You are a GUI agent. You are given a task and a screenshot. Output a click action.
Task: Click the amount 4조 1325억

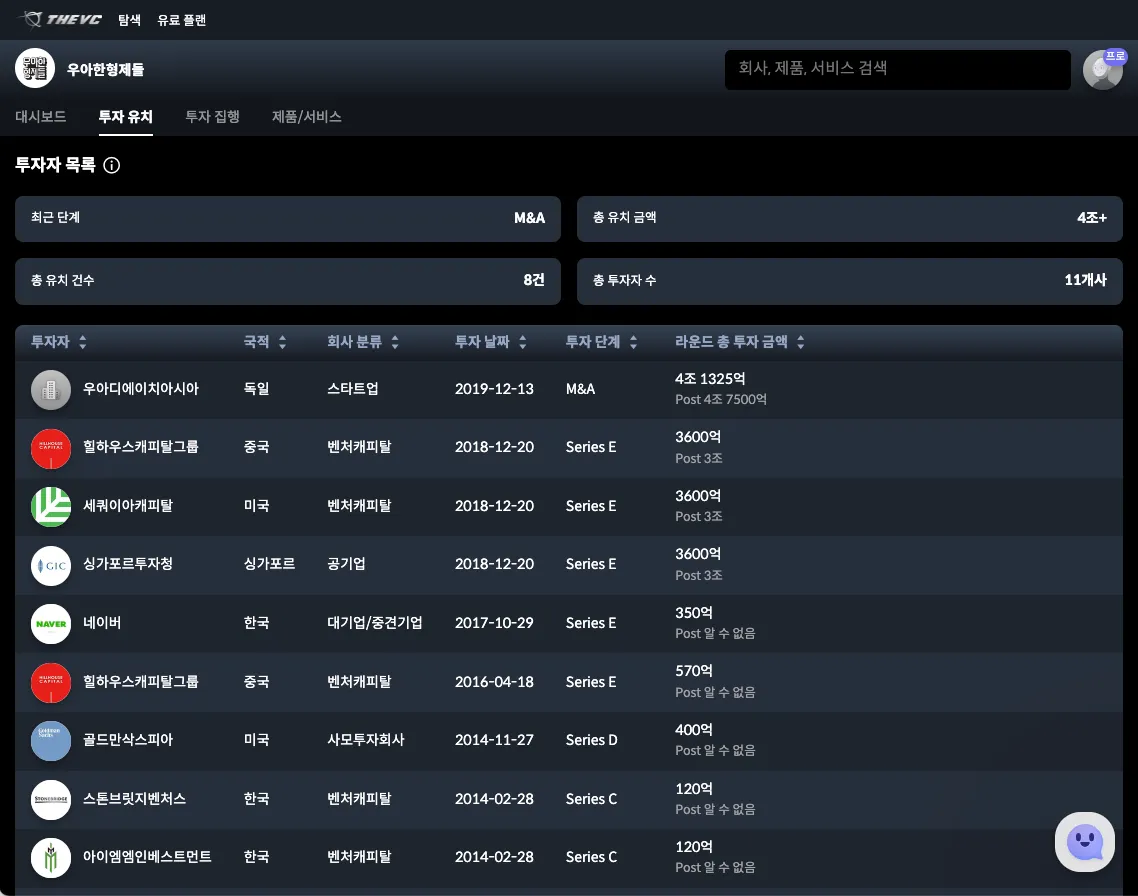tap(710, 378)
